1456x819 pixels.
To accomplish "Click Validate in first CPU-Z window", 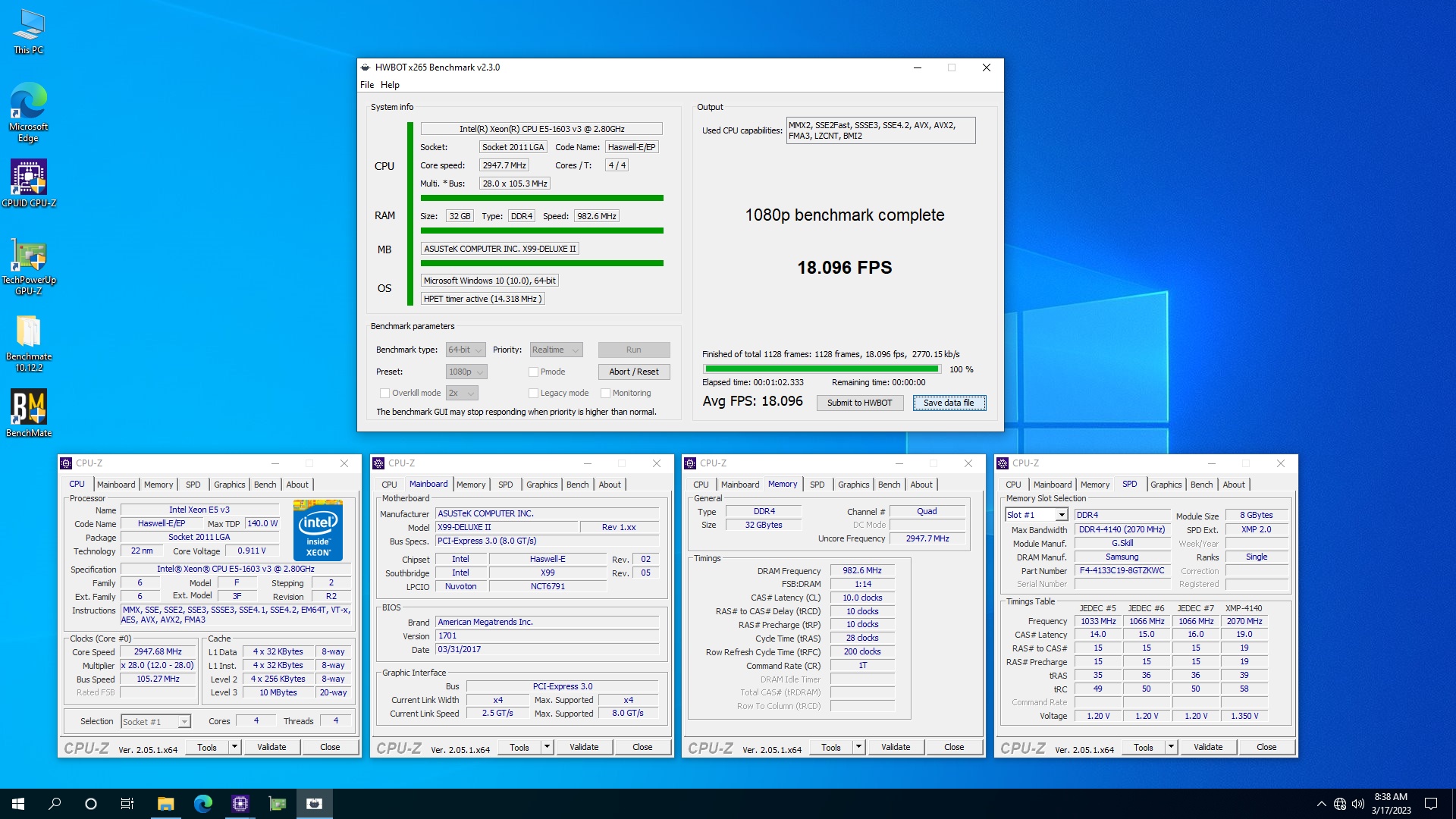I will pos(271,748).
